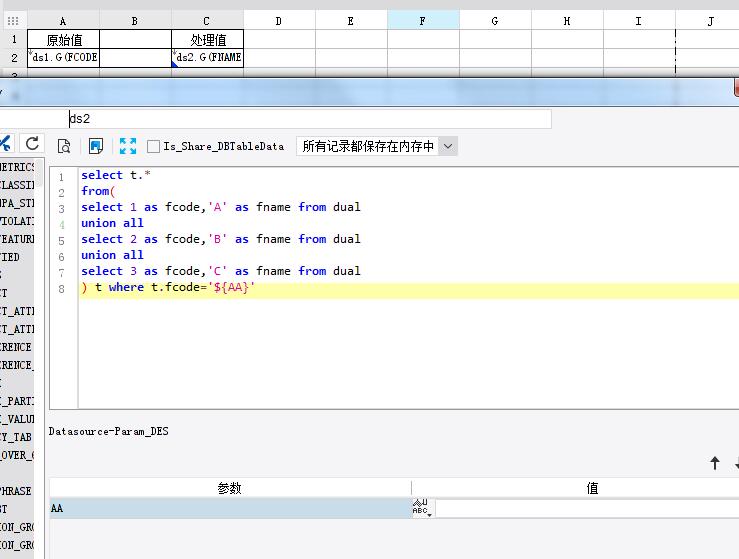Screen dimensions: 739x559
Task: Click SQL line 2 'from('
Action: coord(98,191)
